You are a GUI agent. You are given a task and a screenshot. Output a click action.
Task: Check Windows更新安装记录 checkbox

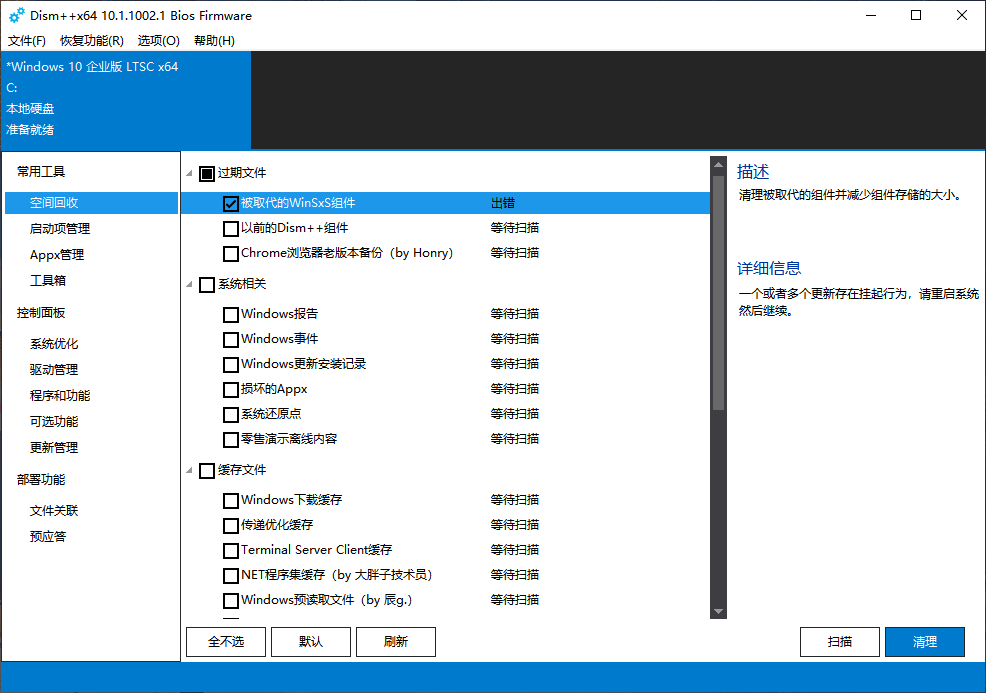(231, 365)
